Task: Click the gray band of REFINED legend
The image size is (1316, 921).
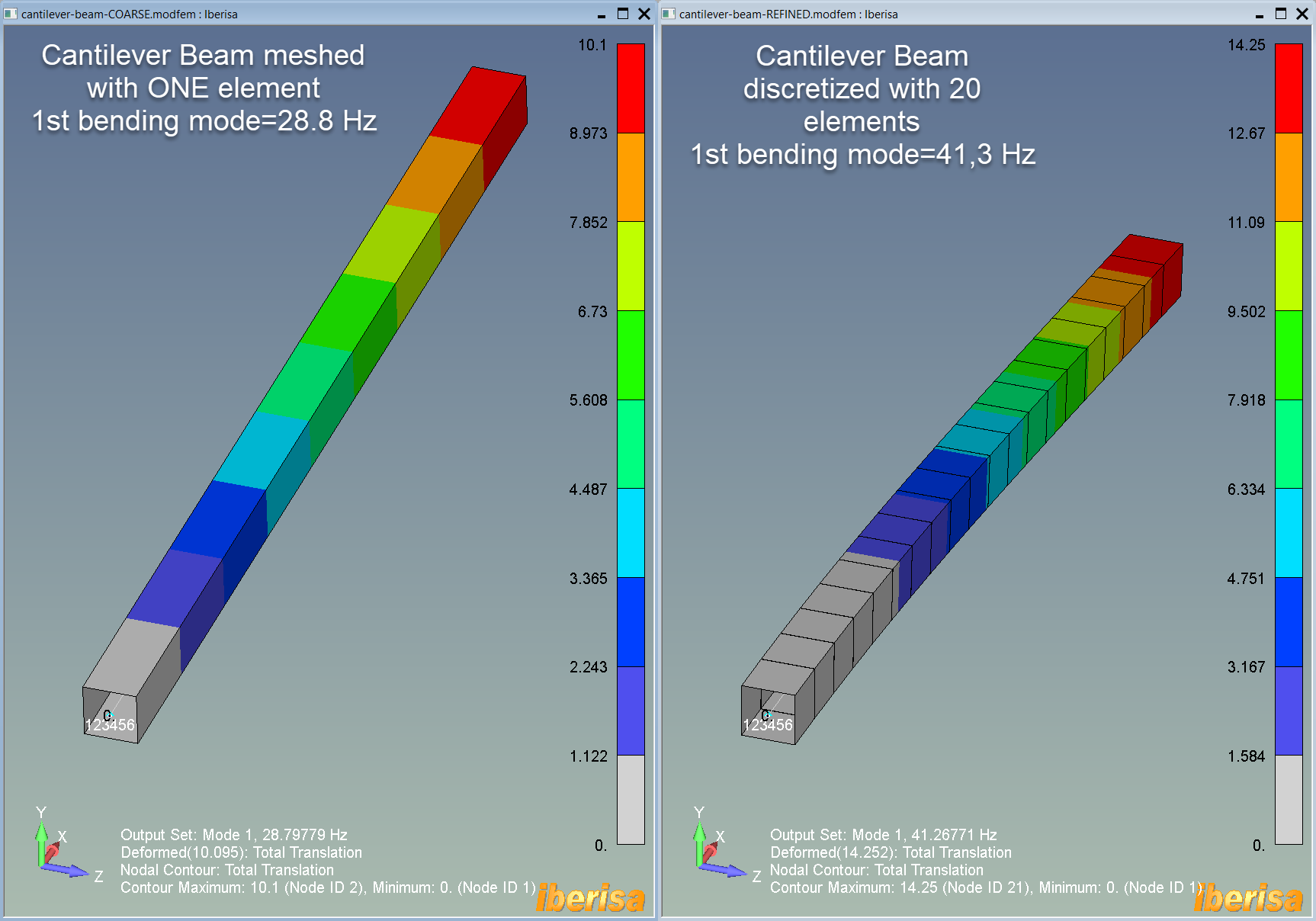Action: [x=1289, y=800]
